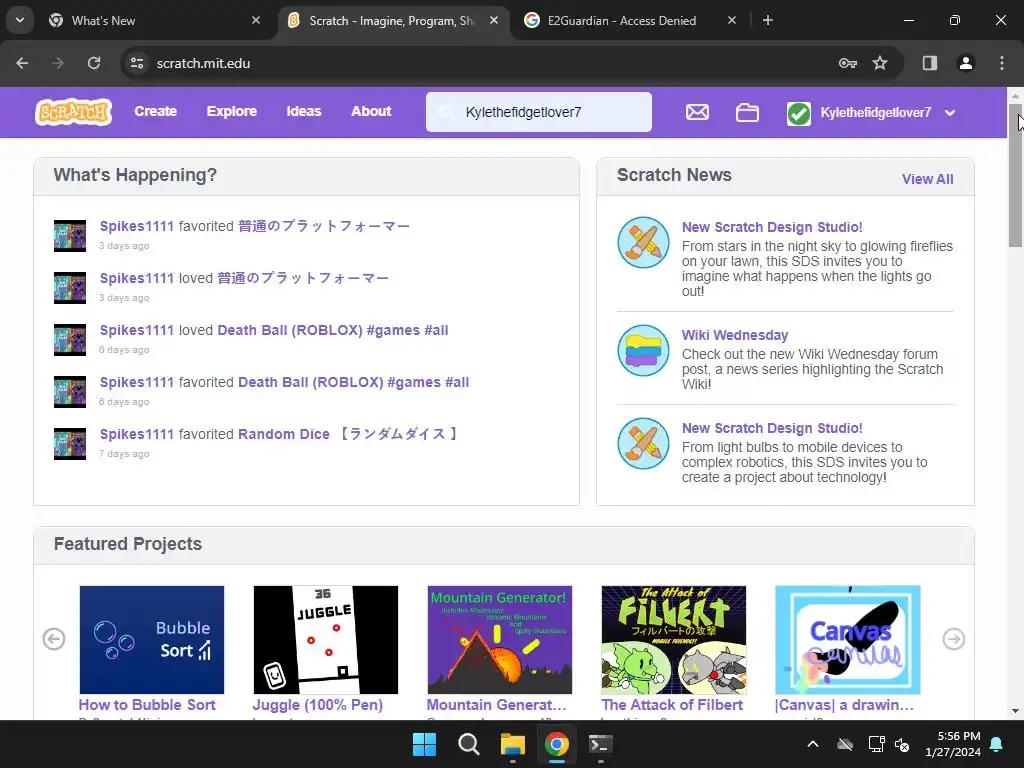Image resolution: width=1024 pixels, height=768 pixels.
Task: Click the browser address bar URL
Action: pos(203,63)
